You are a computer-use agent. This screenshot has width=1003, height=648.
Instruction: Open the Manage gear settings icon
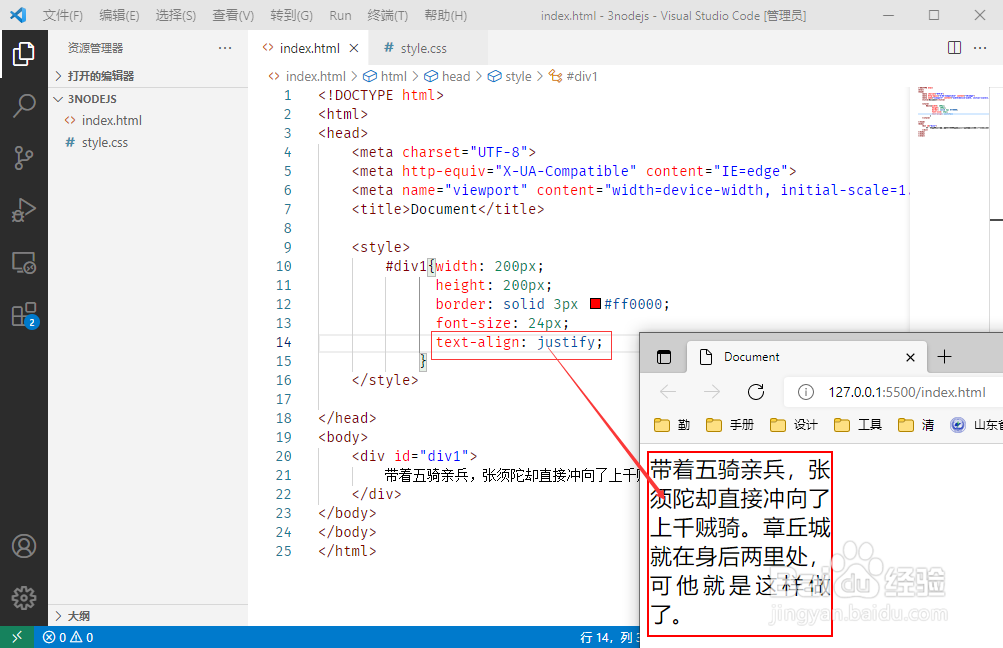(x=24, y=598)
